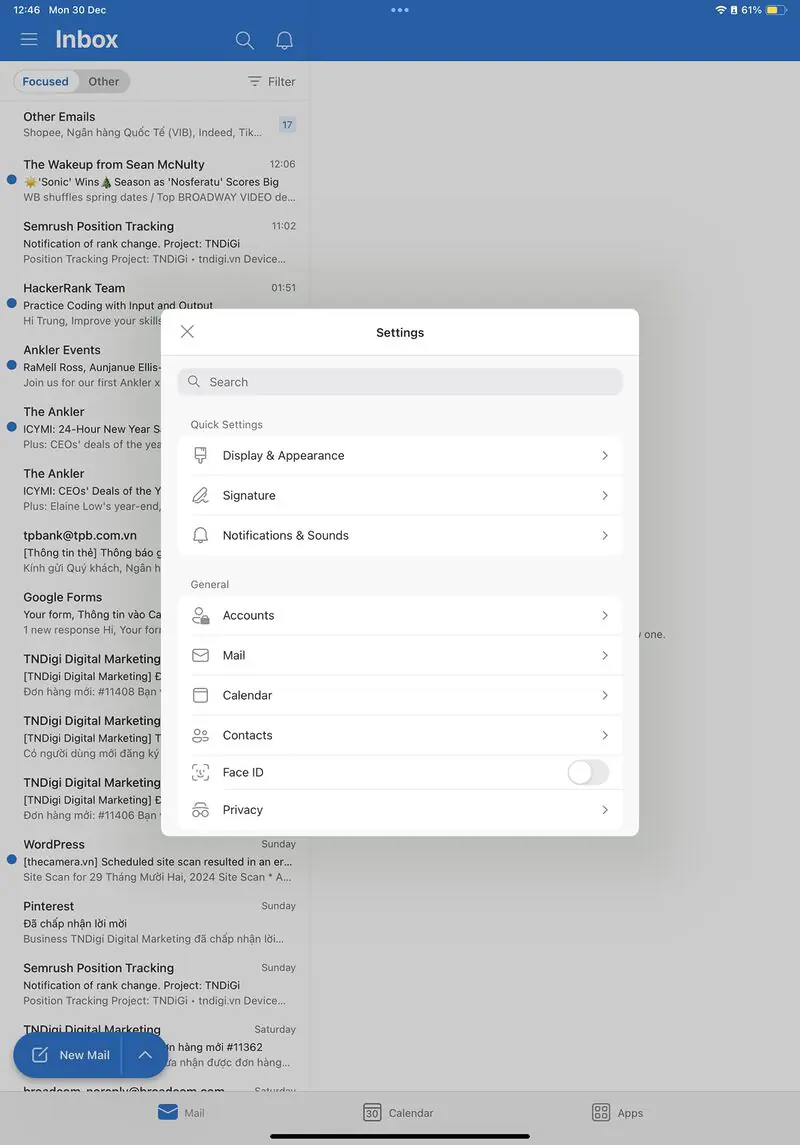Open the Privacy row chevron
The height and width of the screenshot is (1145, 800).
[605, 810]
